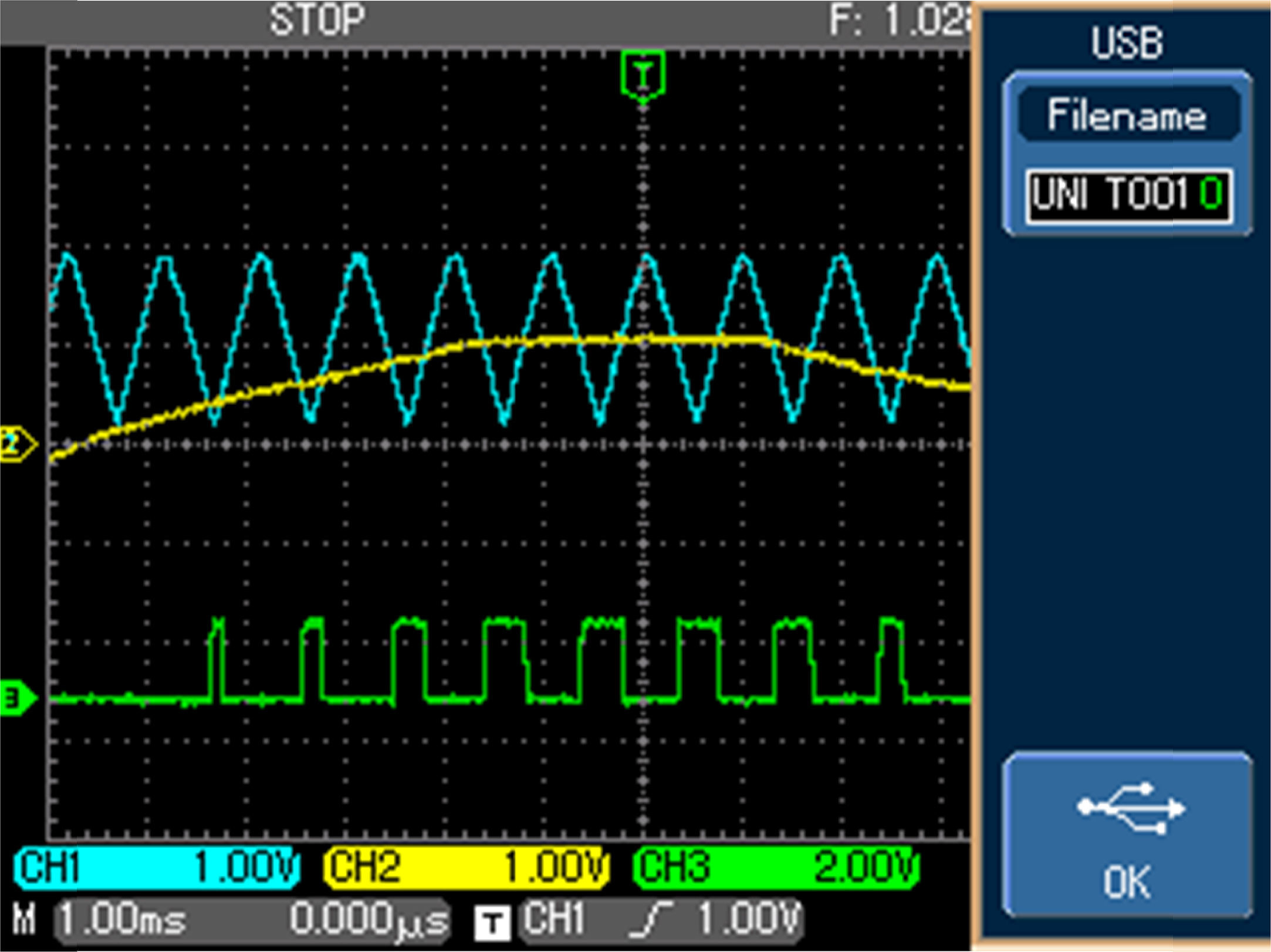Click the rising edge trigger slope symbol
The width and height of the screenshot is (1271, 952).
pos(650,919)
